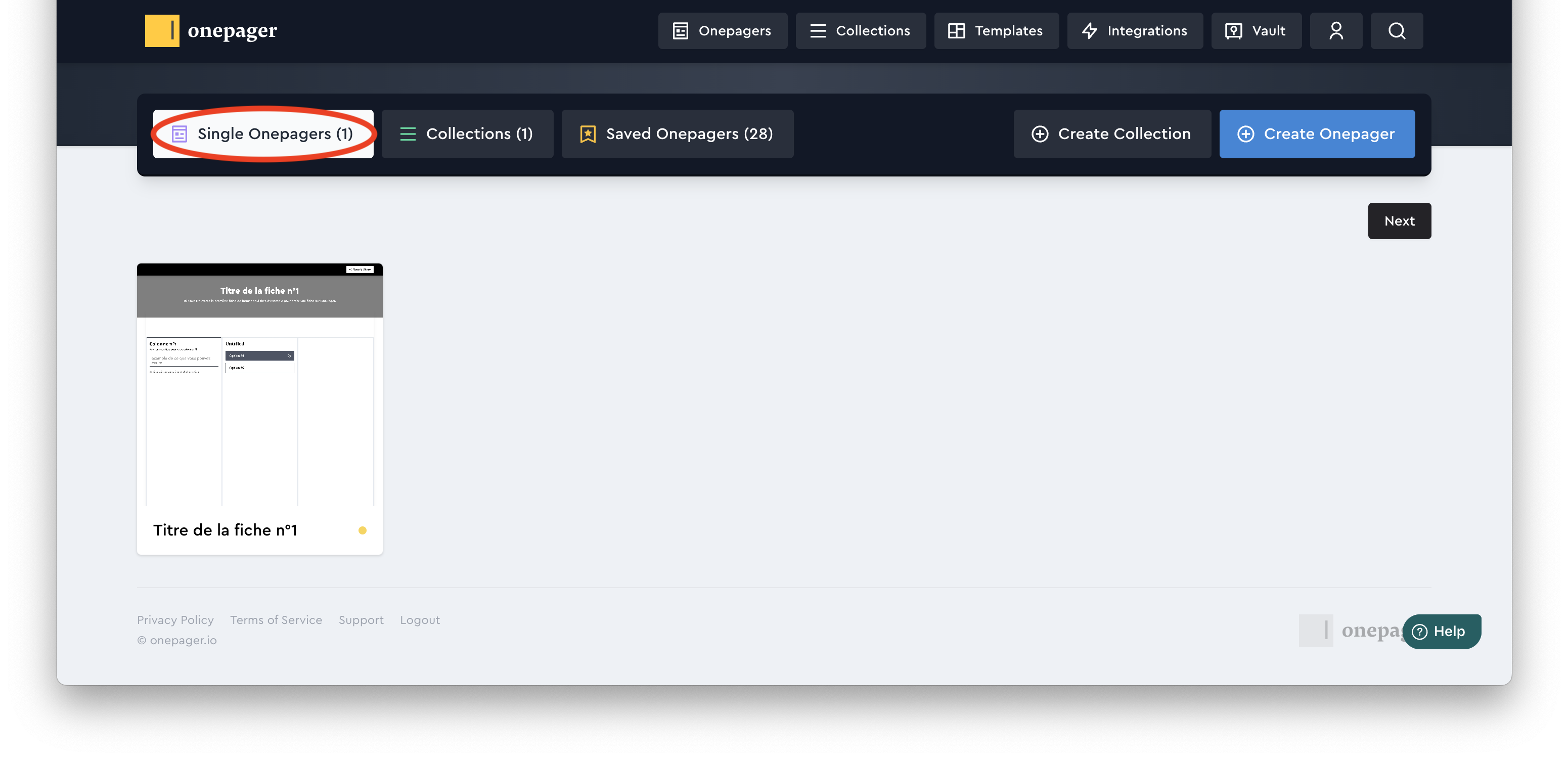The height and width of the screenshot is (760, 1568).
Task: Switch to the Collections (1) tab
Action: coord(467,134)
